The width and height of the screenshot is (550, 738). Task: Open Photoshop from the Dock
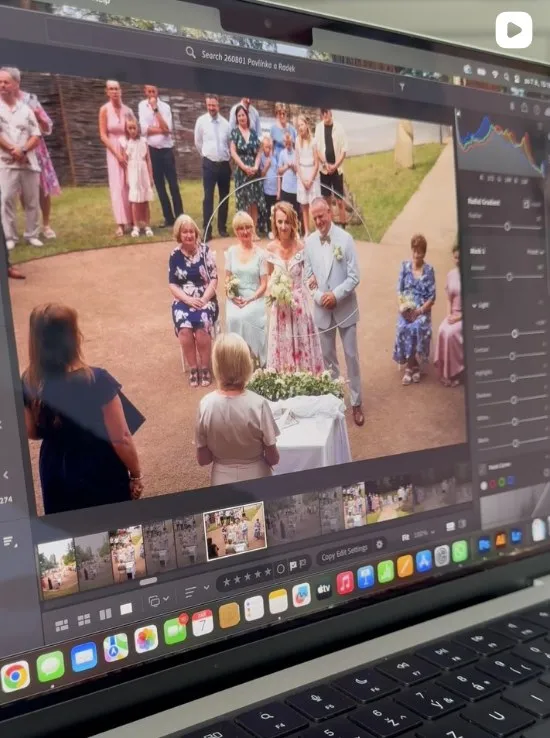484,545
